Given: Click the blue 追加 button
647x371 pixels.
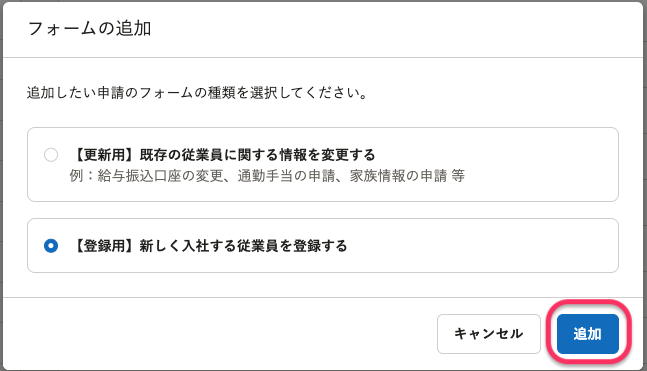Looking at the screenshot, I should tap(588, 333).
